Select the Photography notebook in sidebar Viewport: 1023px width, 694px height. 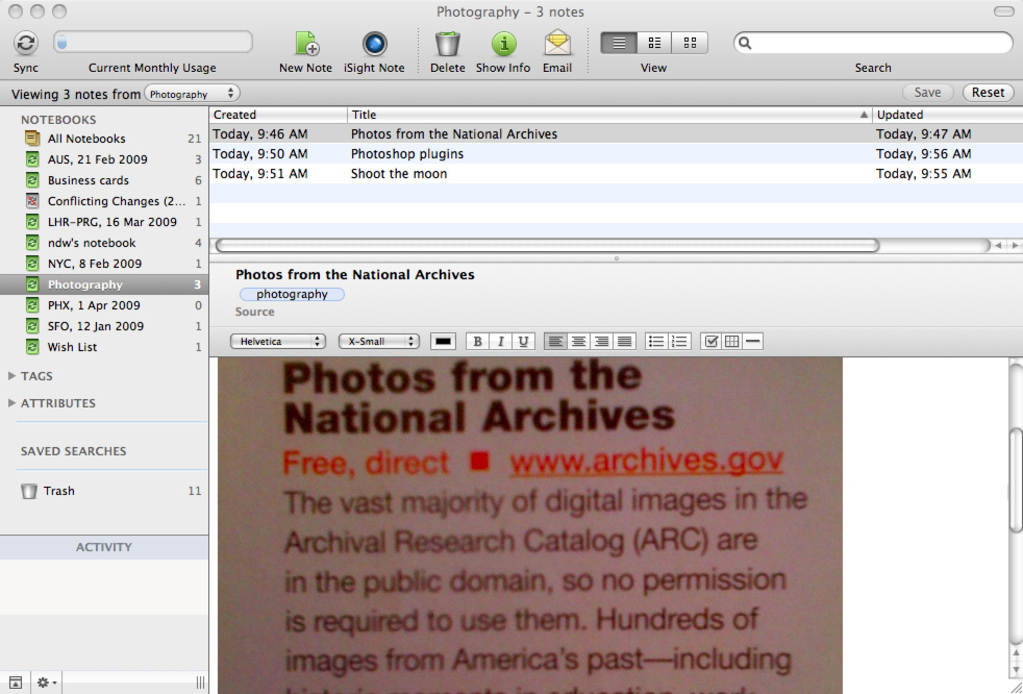pos(104,284)
